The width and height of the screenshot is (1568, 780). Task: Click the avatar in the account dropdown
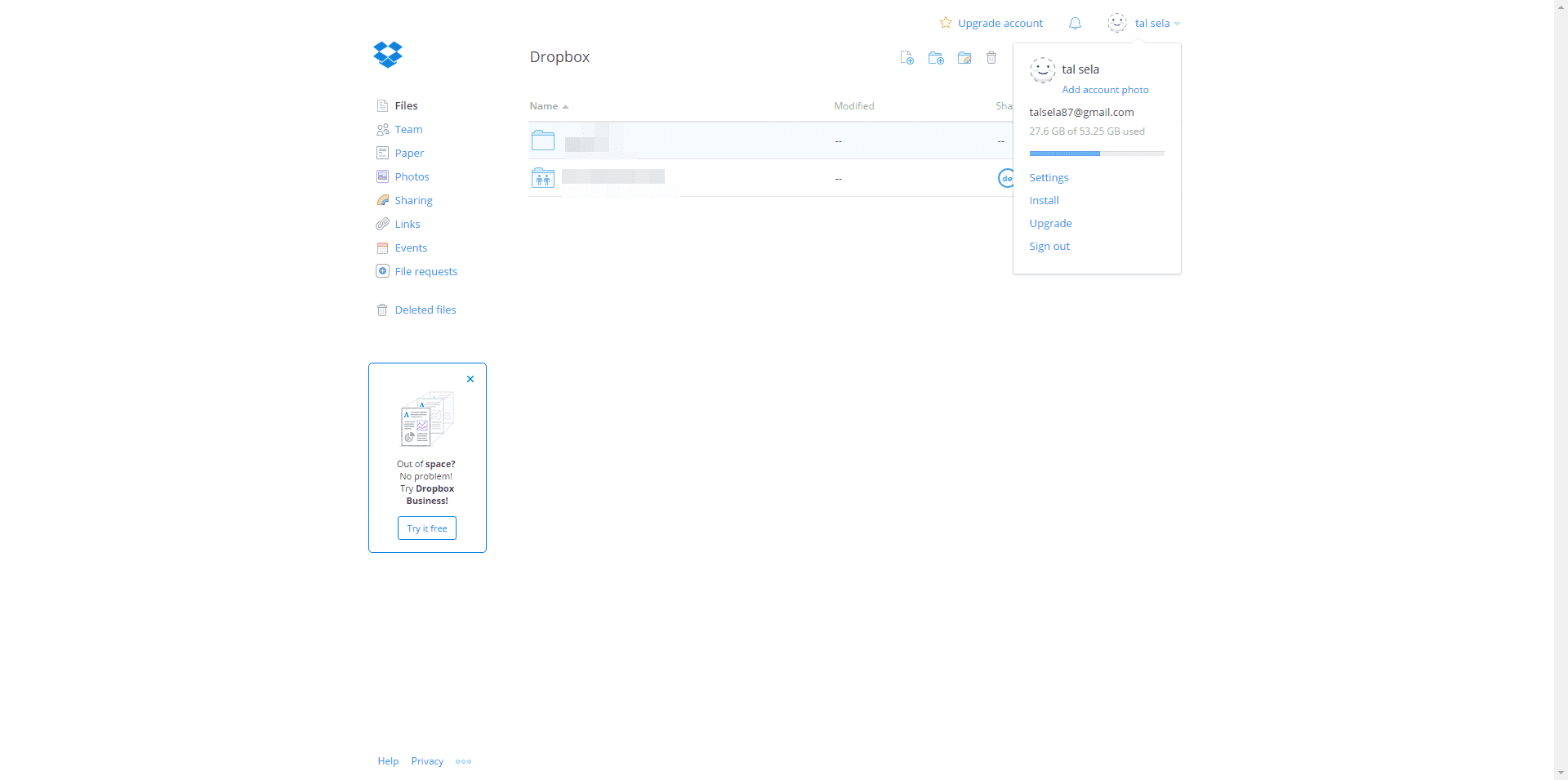[x=1042, y=70]
